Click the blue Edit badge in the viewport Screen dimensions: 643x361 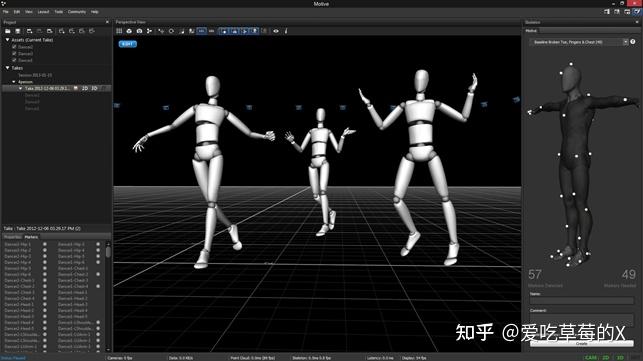pyautogui.click(x=128, y=44)
